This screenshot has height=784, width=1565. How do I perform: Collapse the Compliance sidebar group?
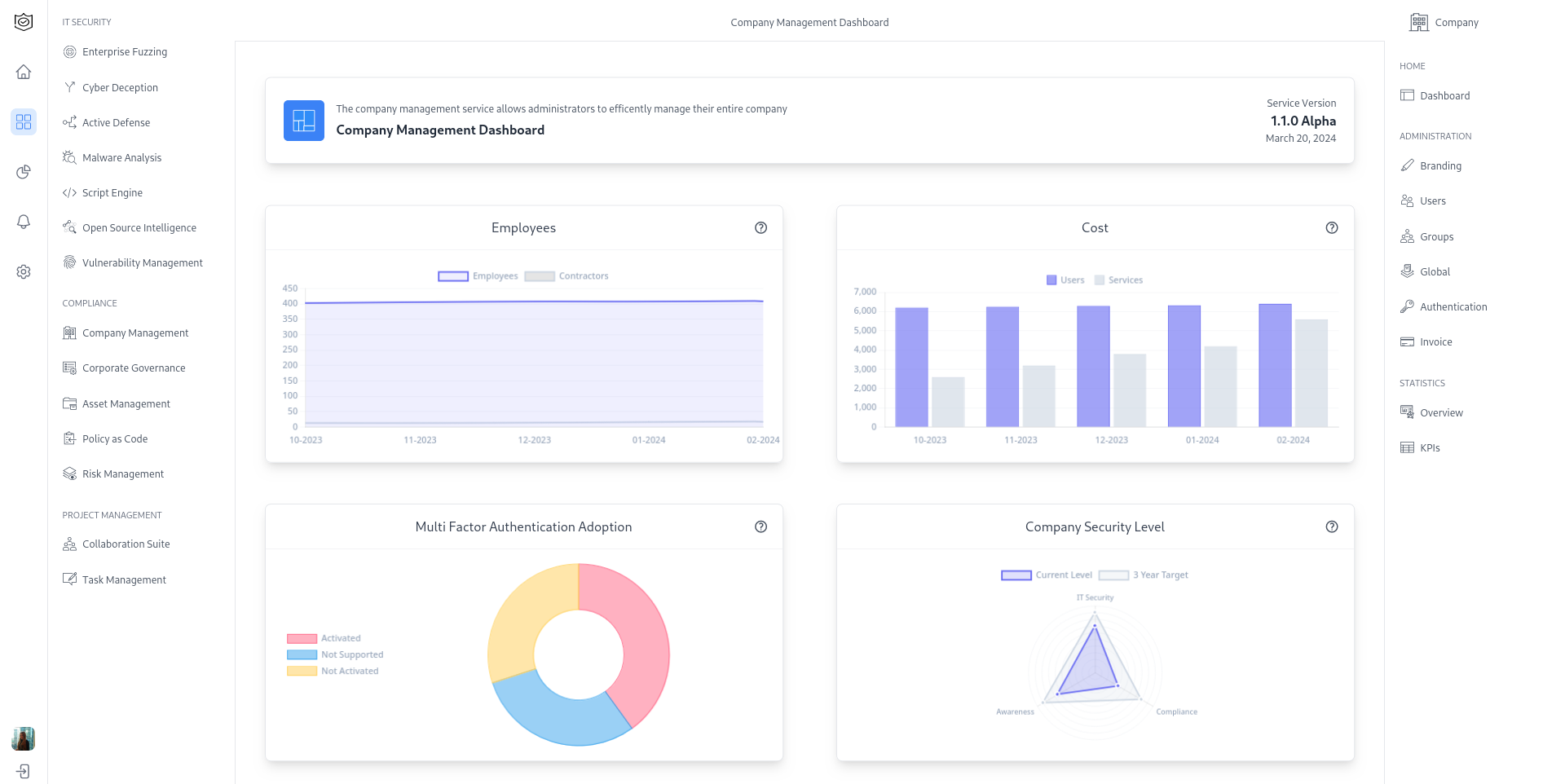tap(90, 303)
